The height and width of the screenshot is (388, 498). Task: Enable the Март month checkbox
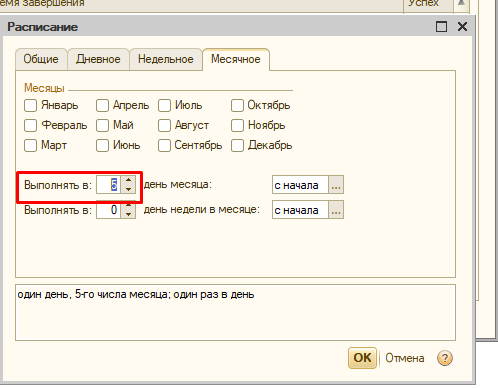[30, 146]
